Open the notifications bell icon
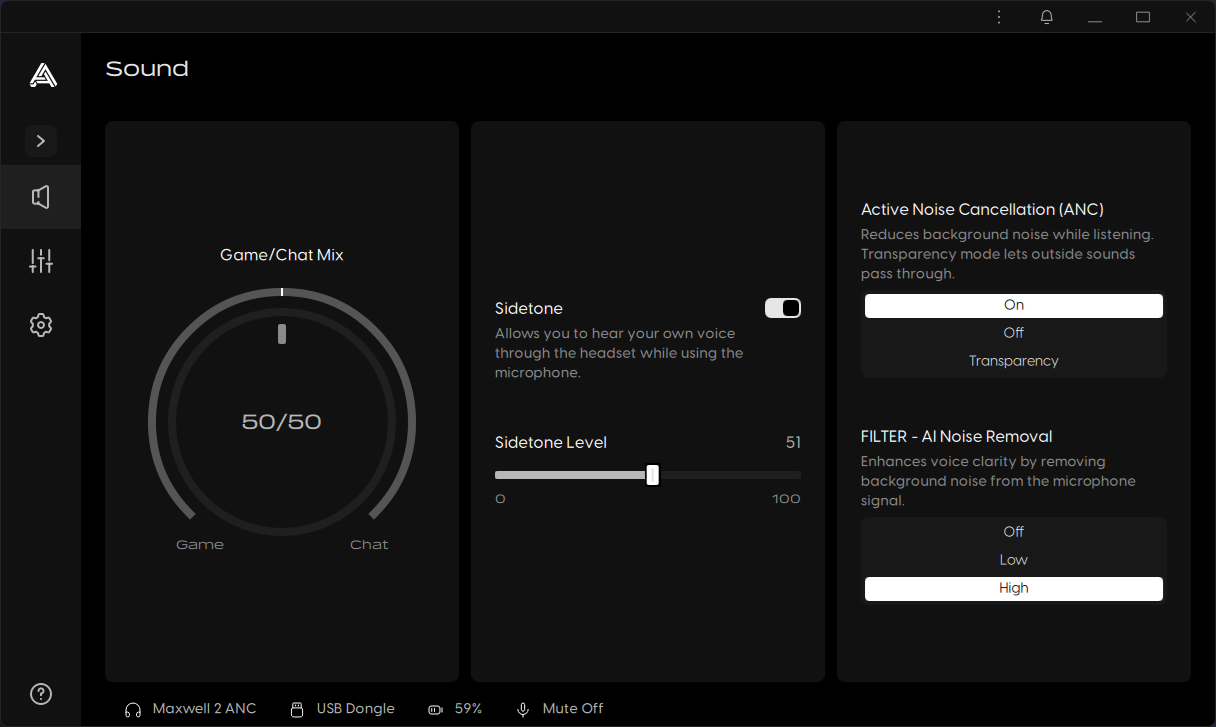Screen dimensions: 1216x727 click(1047, 17)
